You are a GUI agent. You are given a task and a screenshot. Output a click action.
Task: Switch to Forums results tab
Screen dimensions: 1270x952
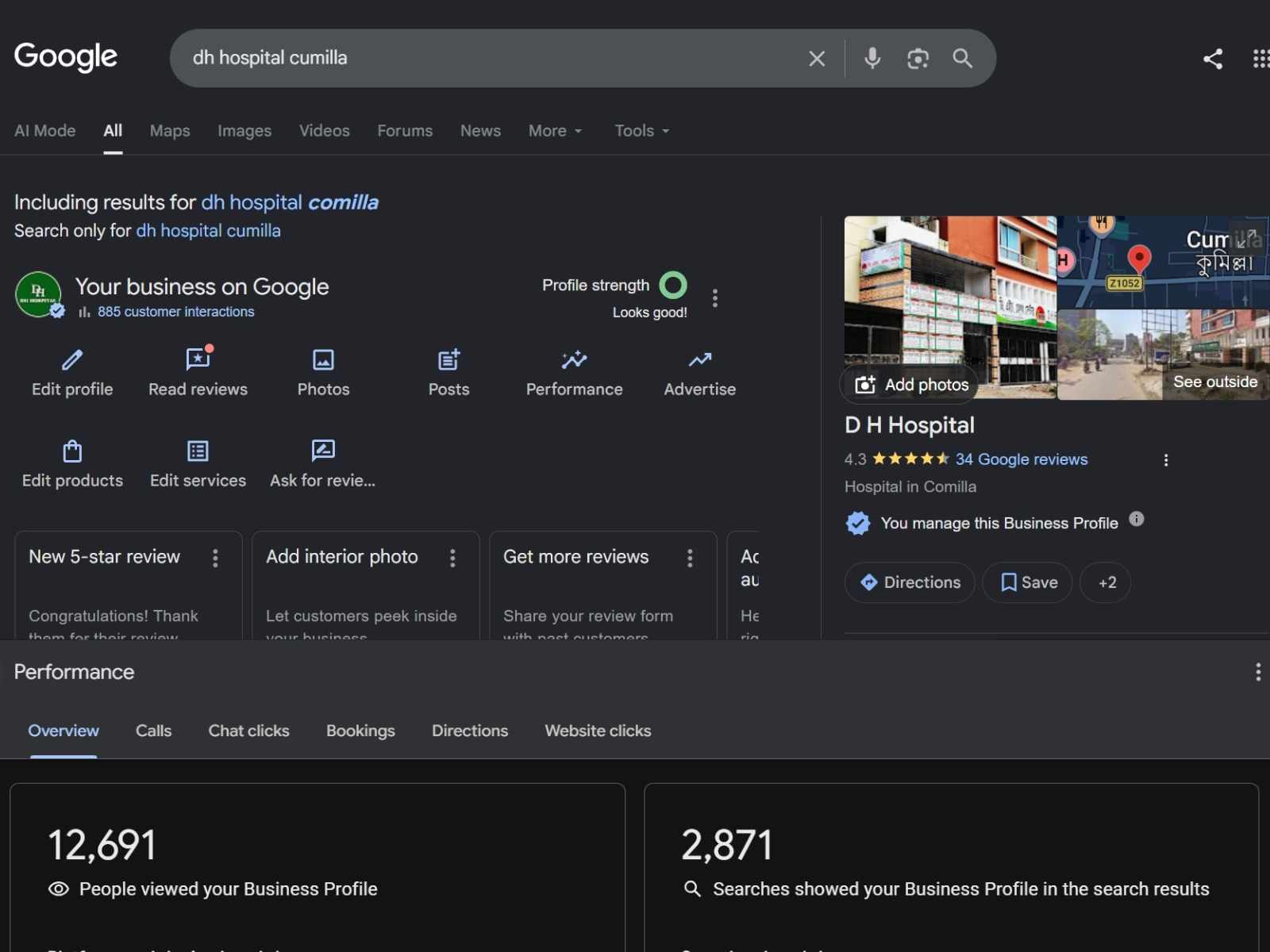click(405, 131)
